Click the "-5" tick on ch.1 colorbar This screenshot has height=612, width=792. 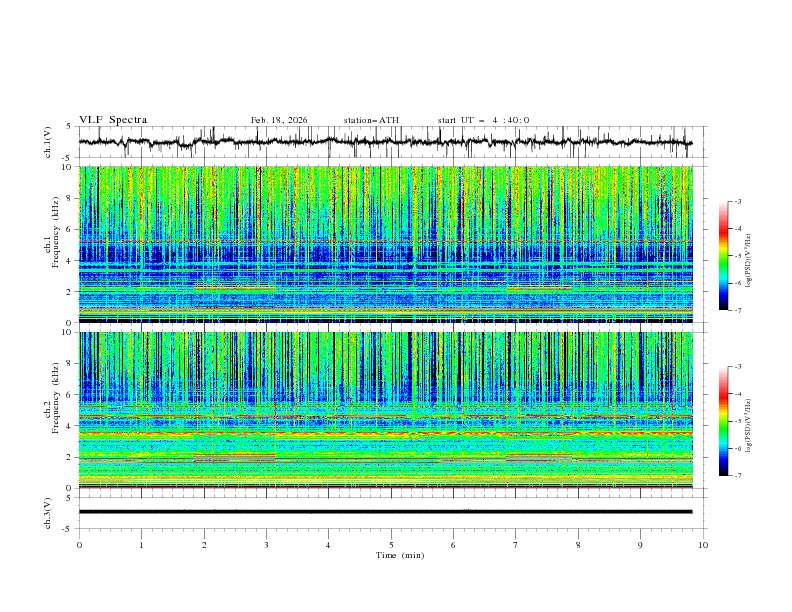(x=738, y=256)
